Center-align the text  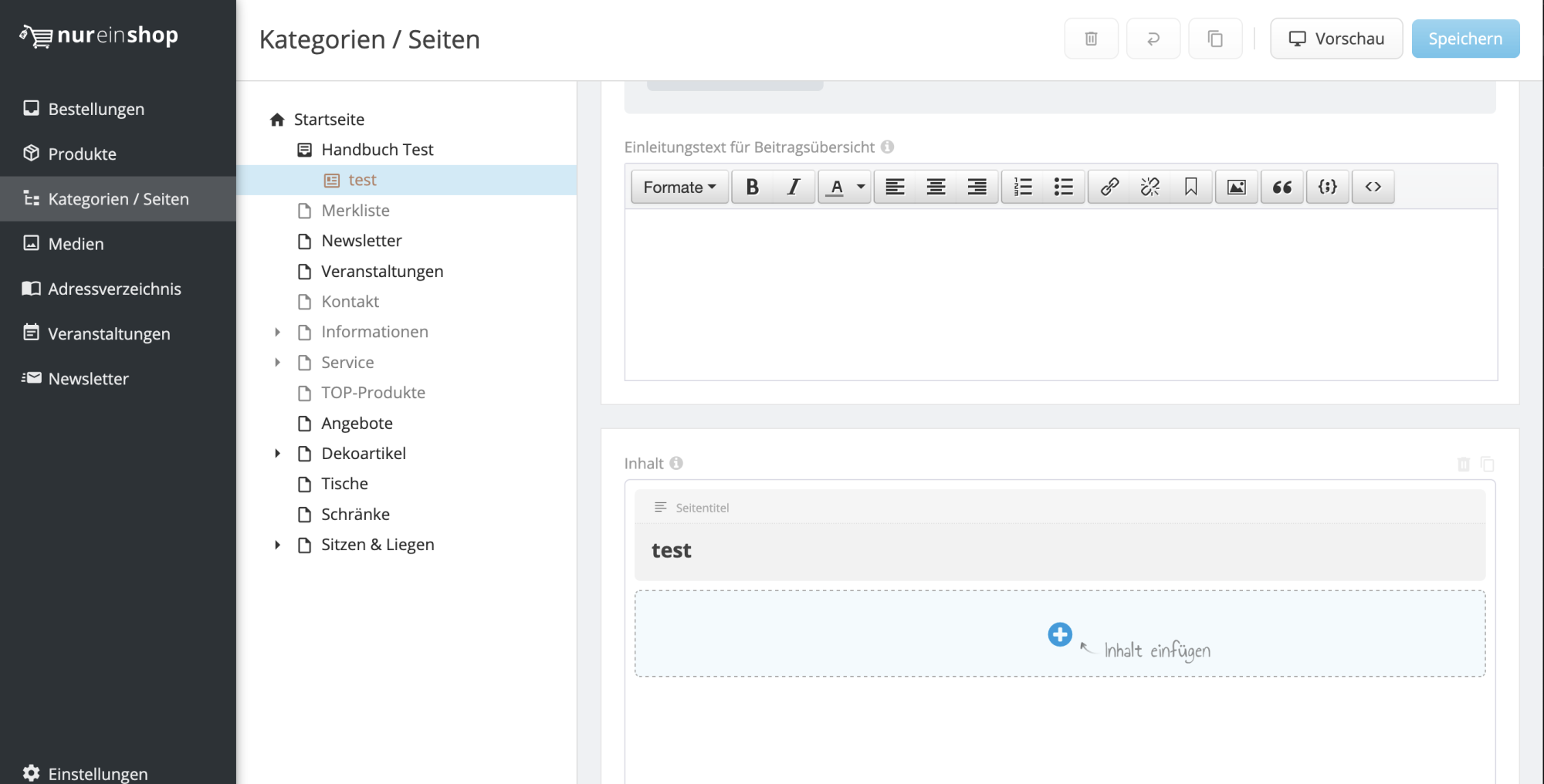936,188
